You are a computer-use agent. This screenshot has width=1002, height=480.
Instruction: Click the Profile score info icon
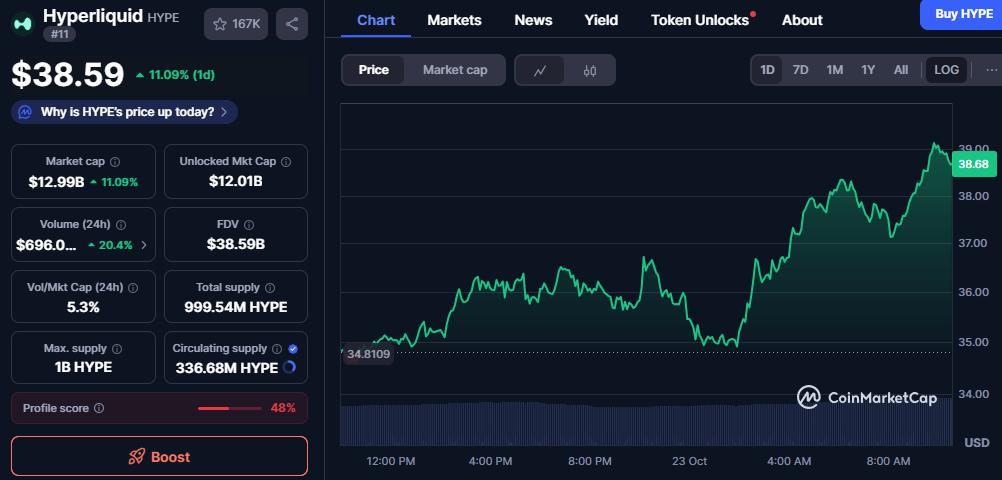point(99,408)
